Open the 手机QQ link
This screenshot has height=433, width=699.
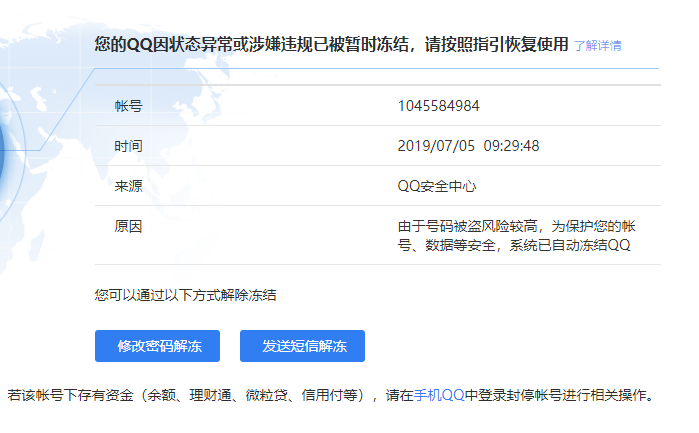pos(439,395)
